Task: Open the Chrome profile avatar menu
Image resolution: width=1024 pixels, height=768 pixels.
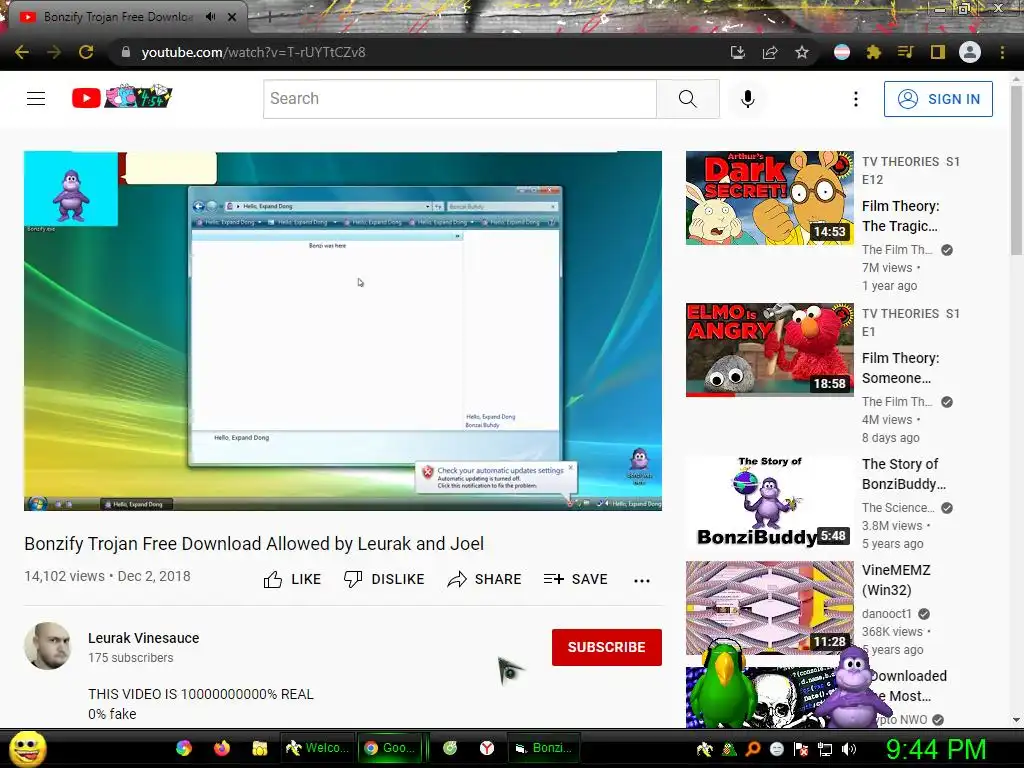Action: pos(970,52)
